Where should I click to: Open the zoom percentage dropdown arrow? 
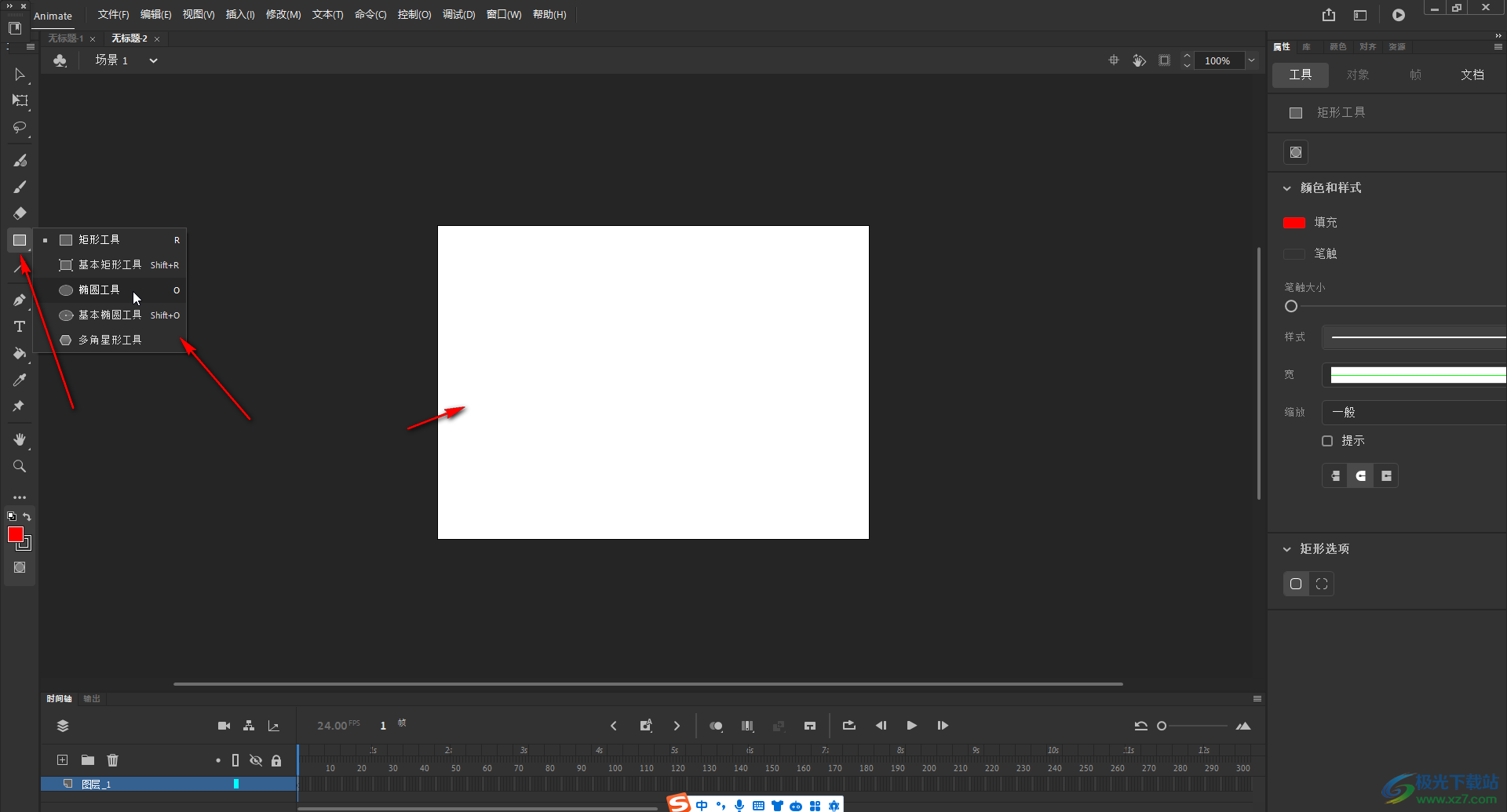pyautogui.click(x=1252, y=60)
